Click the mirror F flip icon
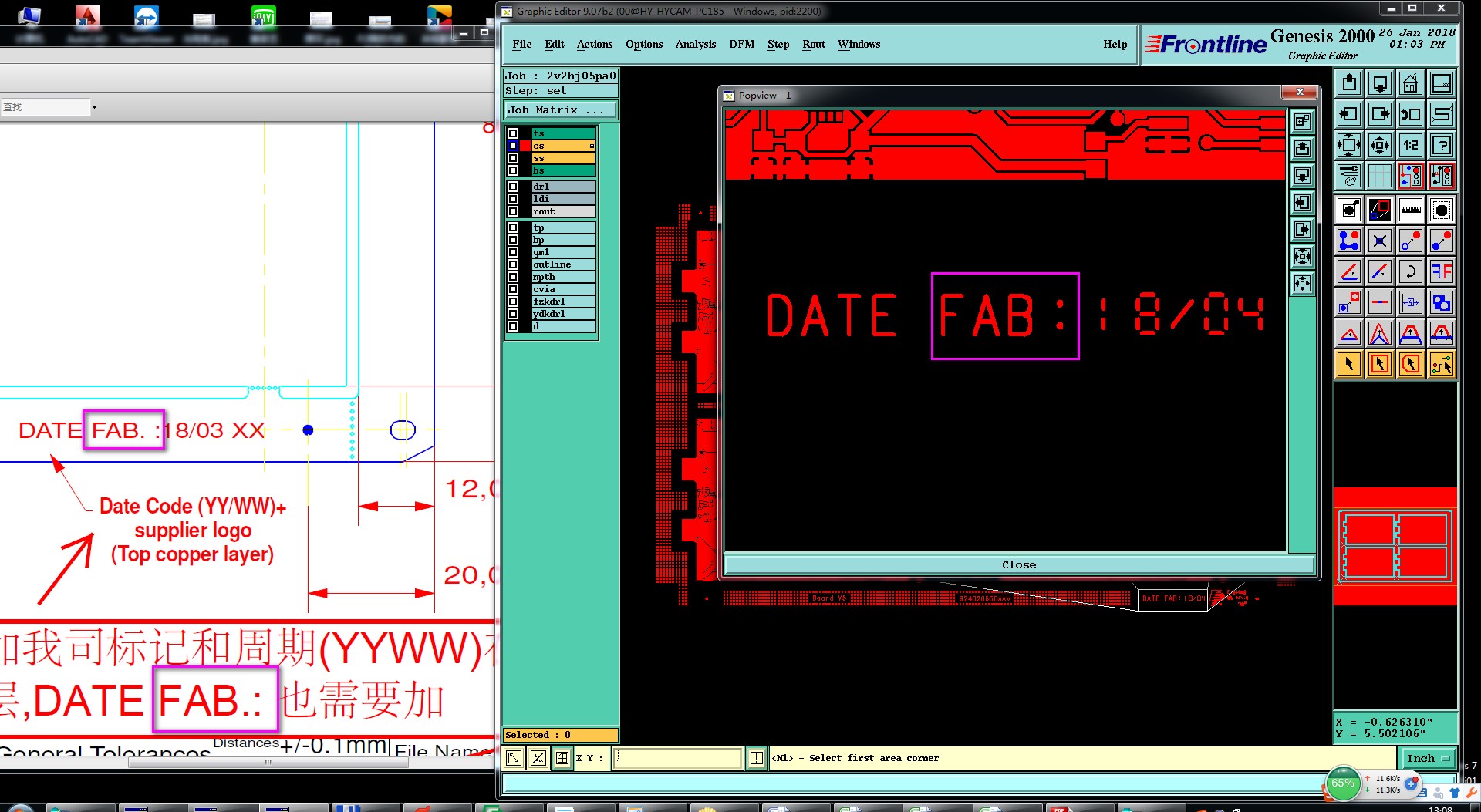Viewport: 1481px width, 812px height. pyautogui.click(x=1441, y=271)
